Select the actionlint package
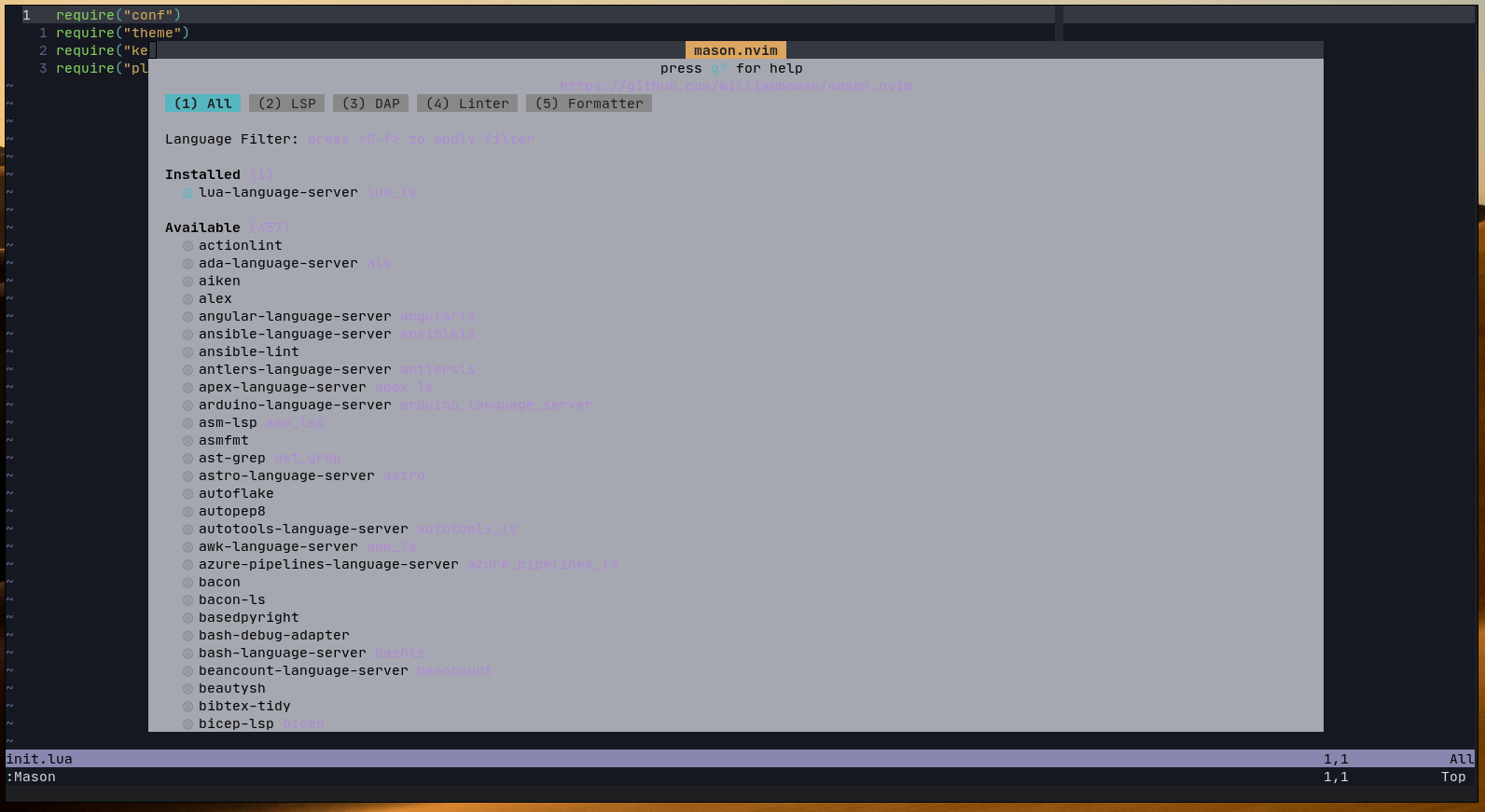1485x812 pixels. pos(240,245)
